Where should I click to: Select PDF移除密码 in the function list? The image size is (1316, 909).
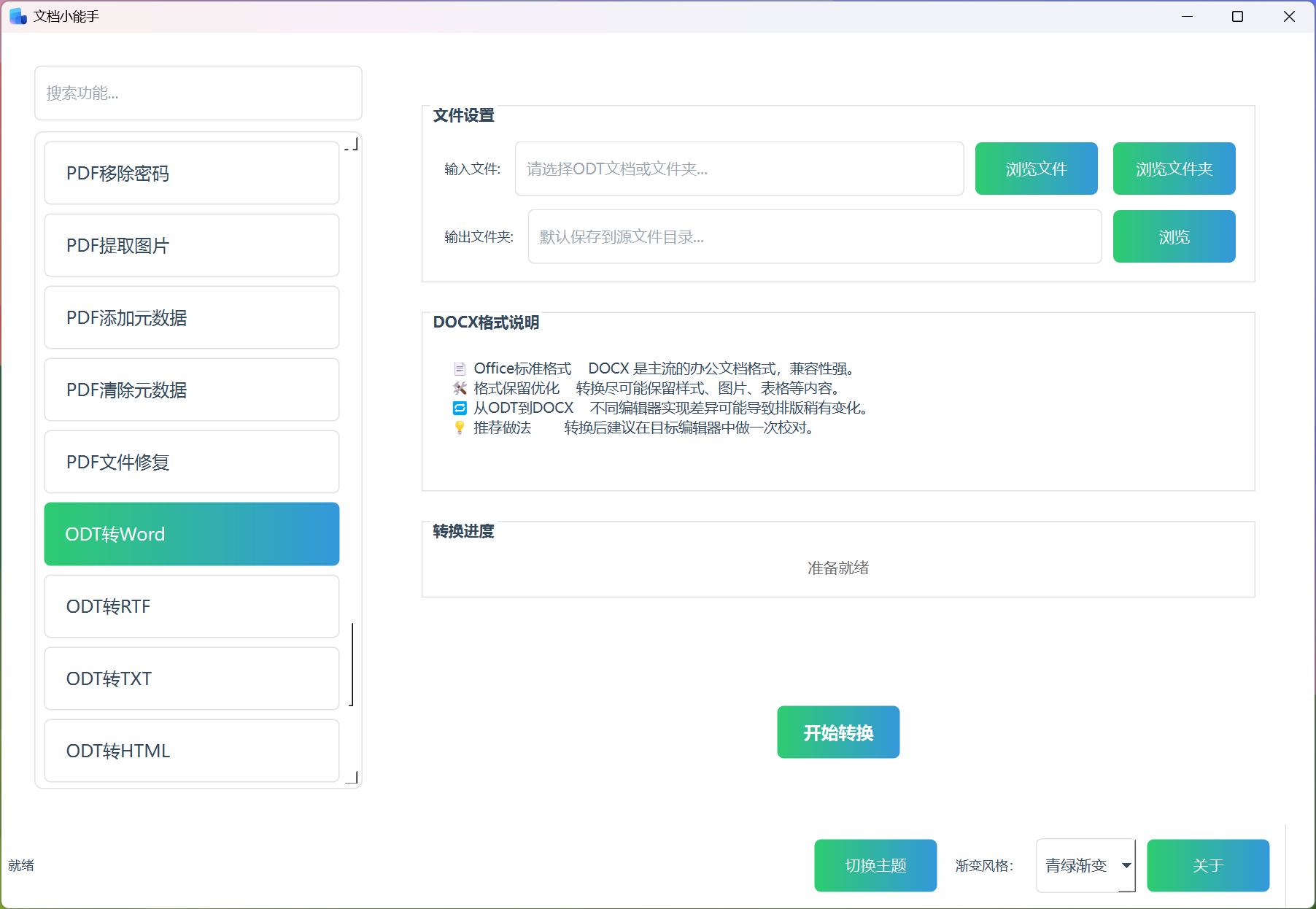[191, 173]
